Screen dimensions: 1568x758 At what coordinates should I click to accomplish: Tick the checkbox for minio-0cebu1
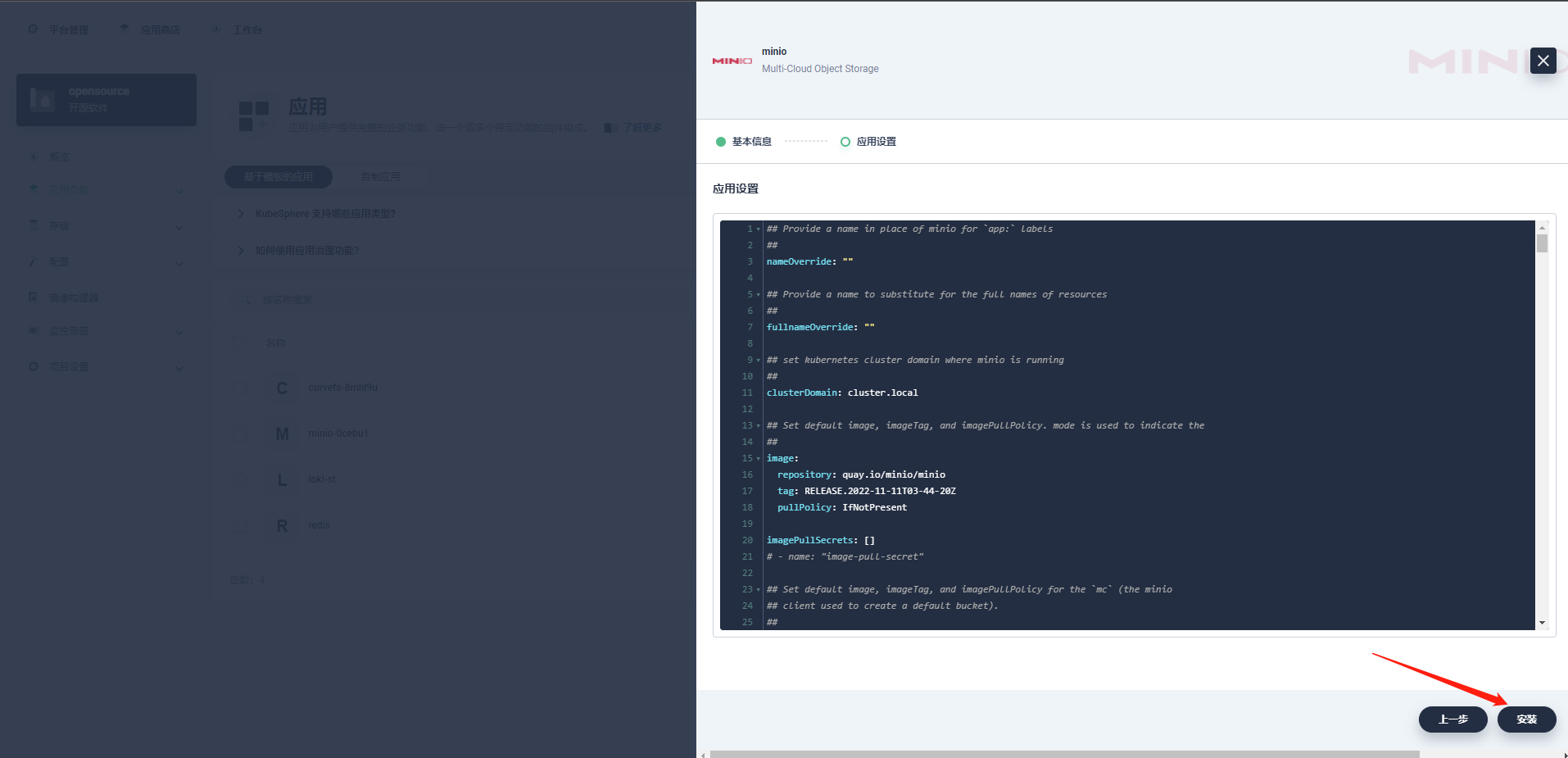click(240, 433)
